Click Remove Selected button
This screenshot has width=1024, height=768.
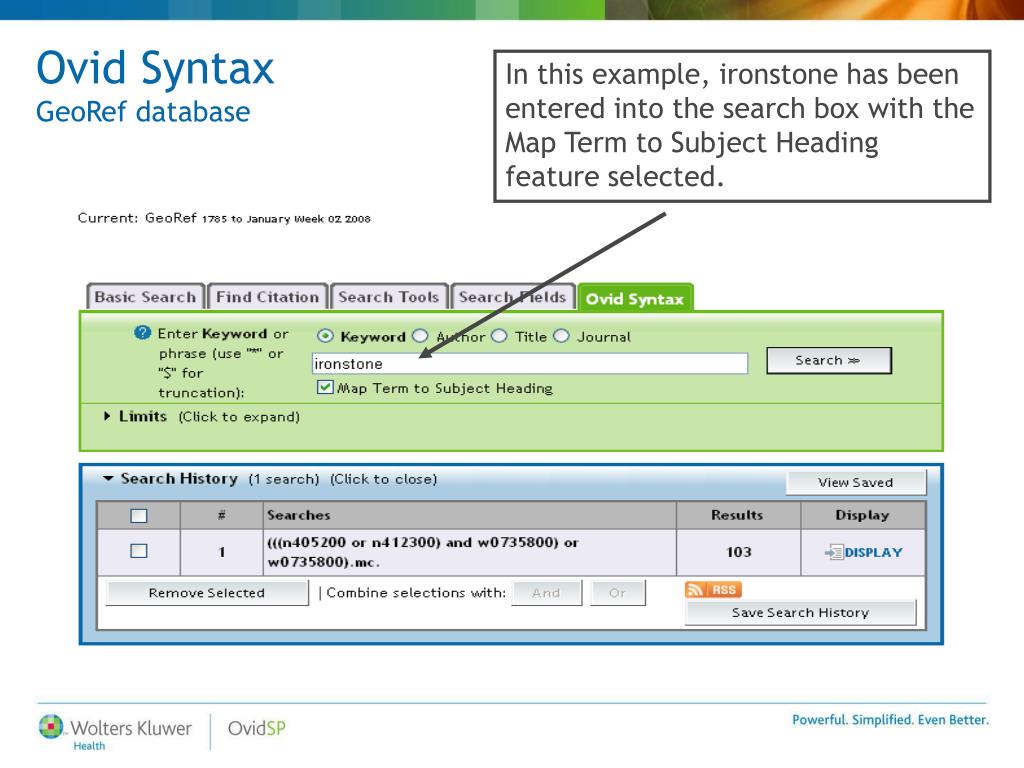coord(206,593)
